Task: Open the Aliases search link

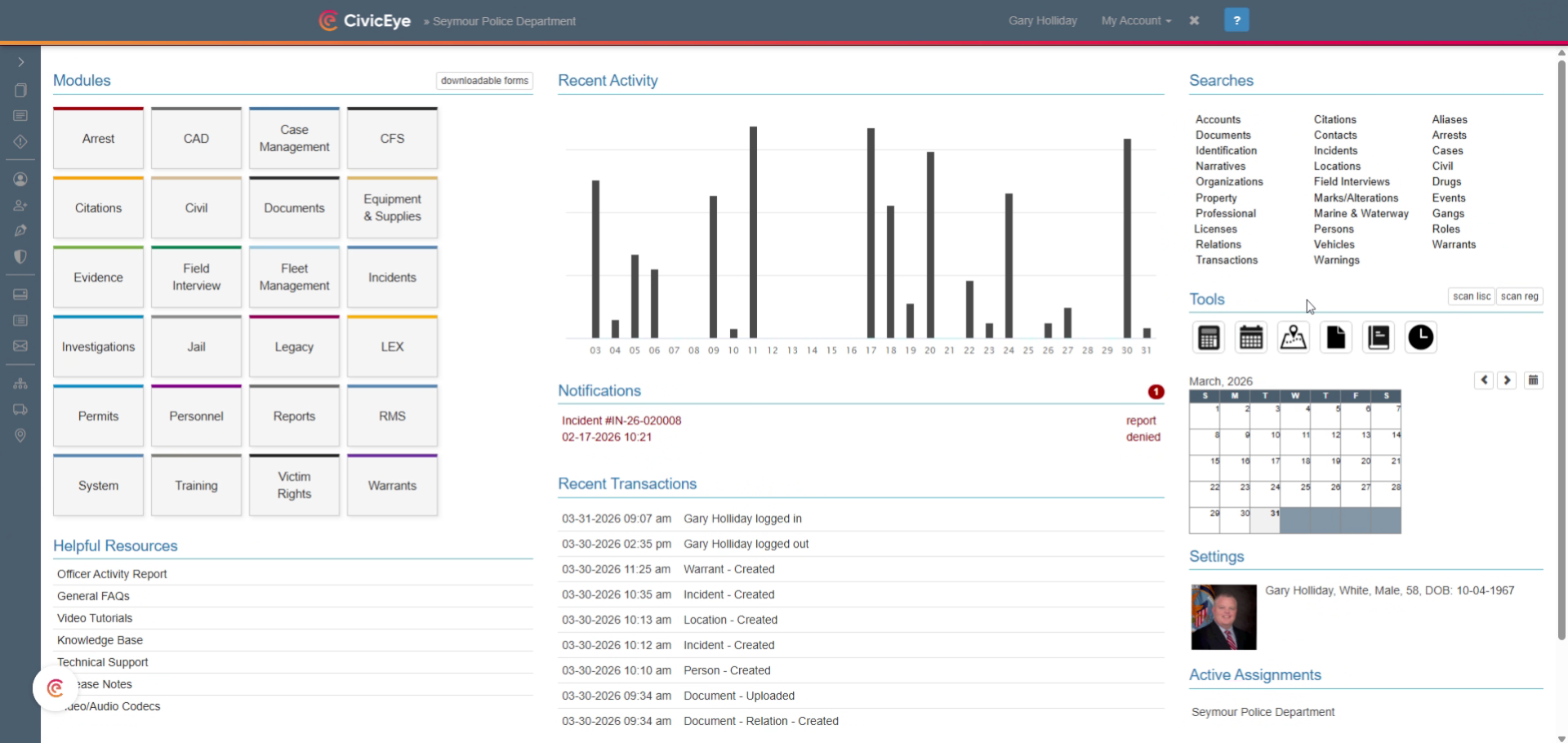Action: (1450, 119)
